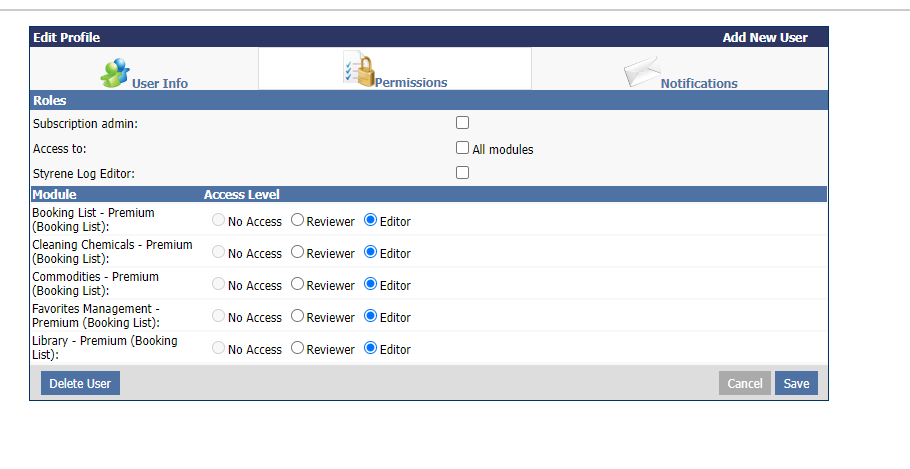Choose No Access for Library module

(218, 348)
